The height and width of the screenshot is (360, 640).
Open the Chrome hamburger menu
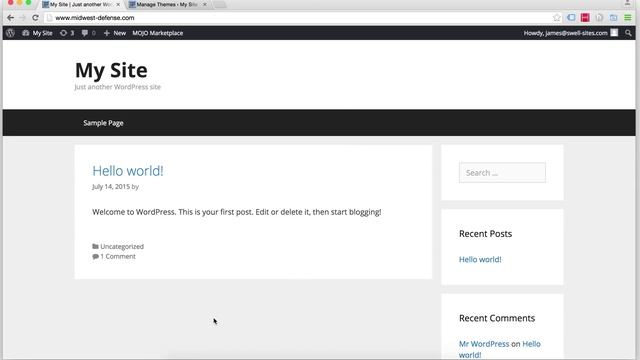[x=628, y=18]
